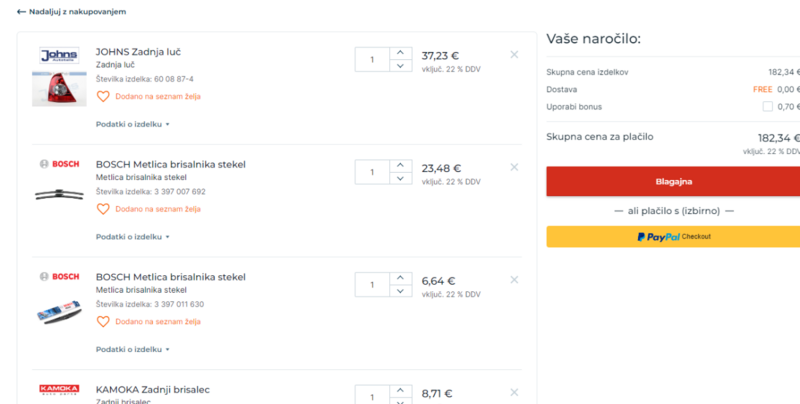Viewport: 800px width, 404px height.
Task: Go back via Nadaljuj z nakupovanjem
Action: (x=71, y=12)
